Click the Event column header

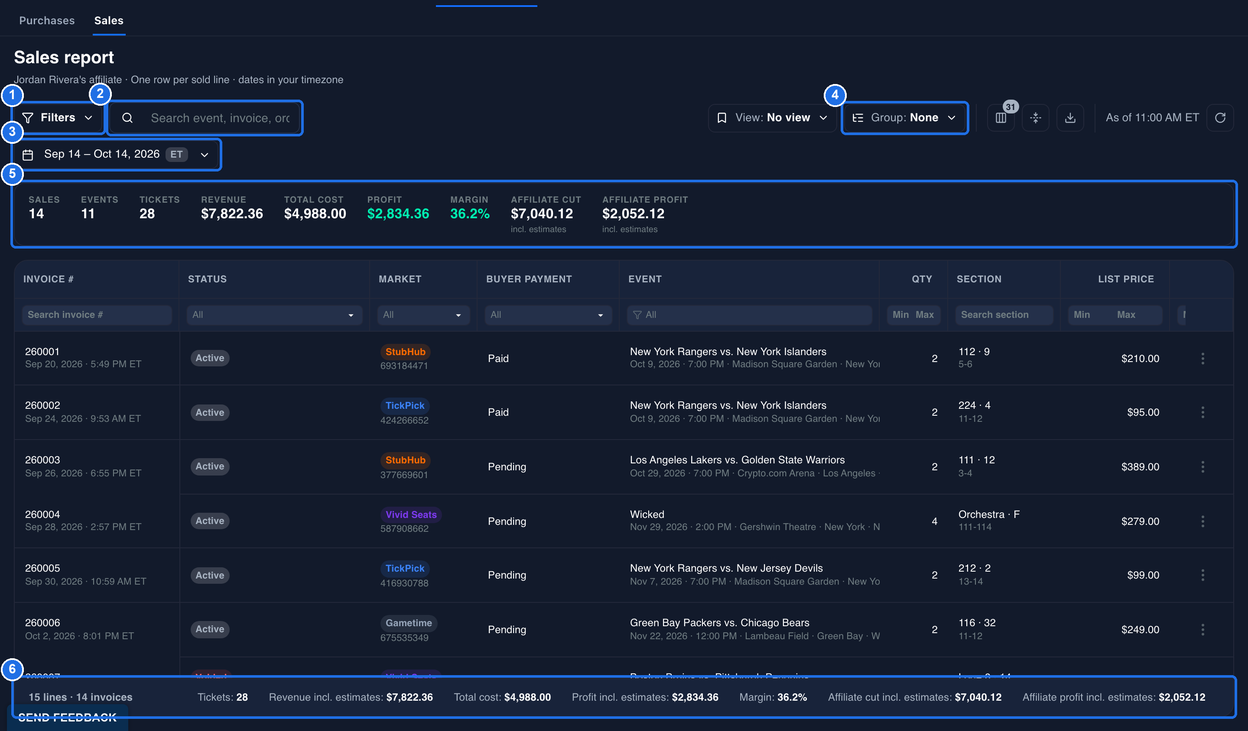pos(645,279)
